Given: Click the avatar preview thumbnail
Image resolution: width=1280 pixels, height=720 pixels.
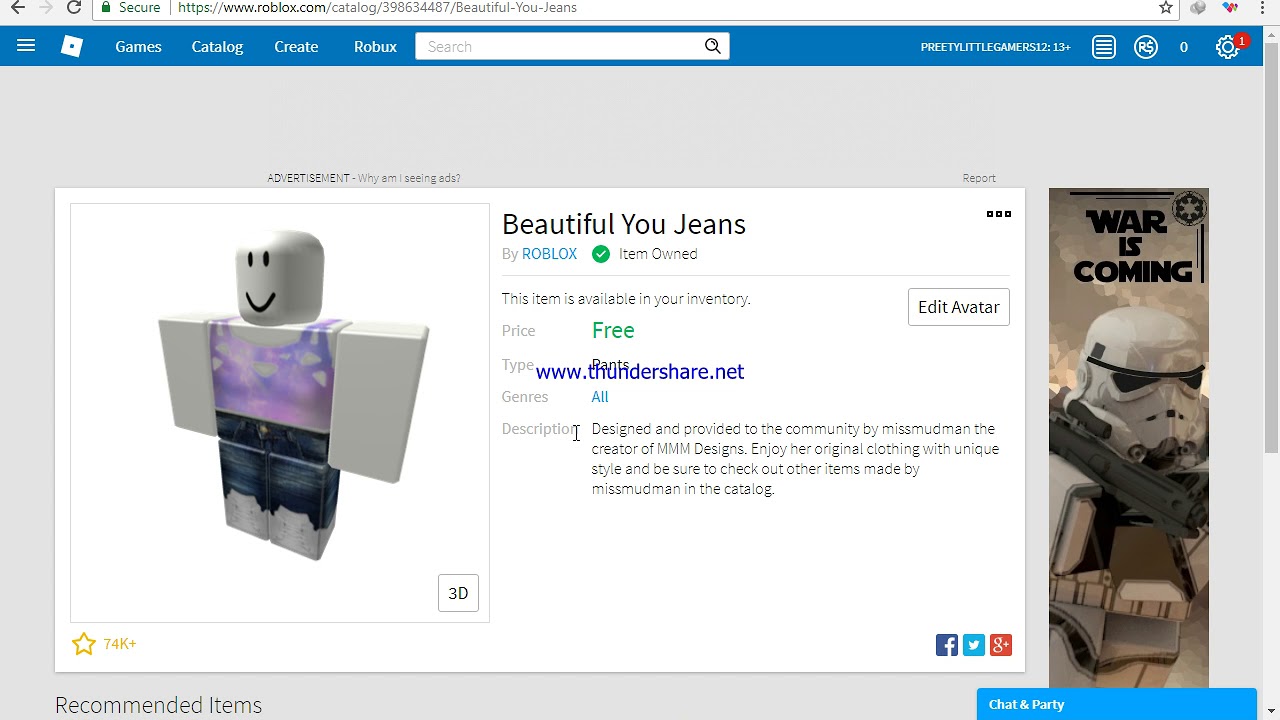Looking at the screenshot, I should 280,413.
